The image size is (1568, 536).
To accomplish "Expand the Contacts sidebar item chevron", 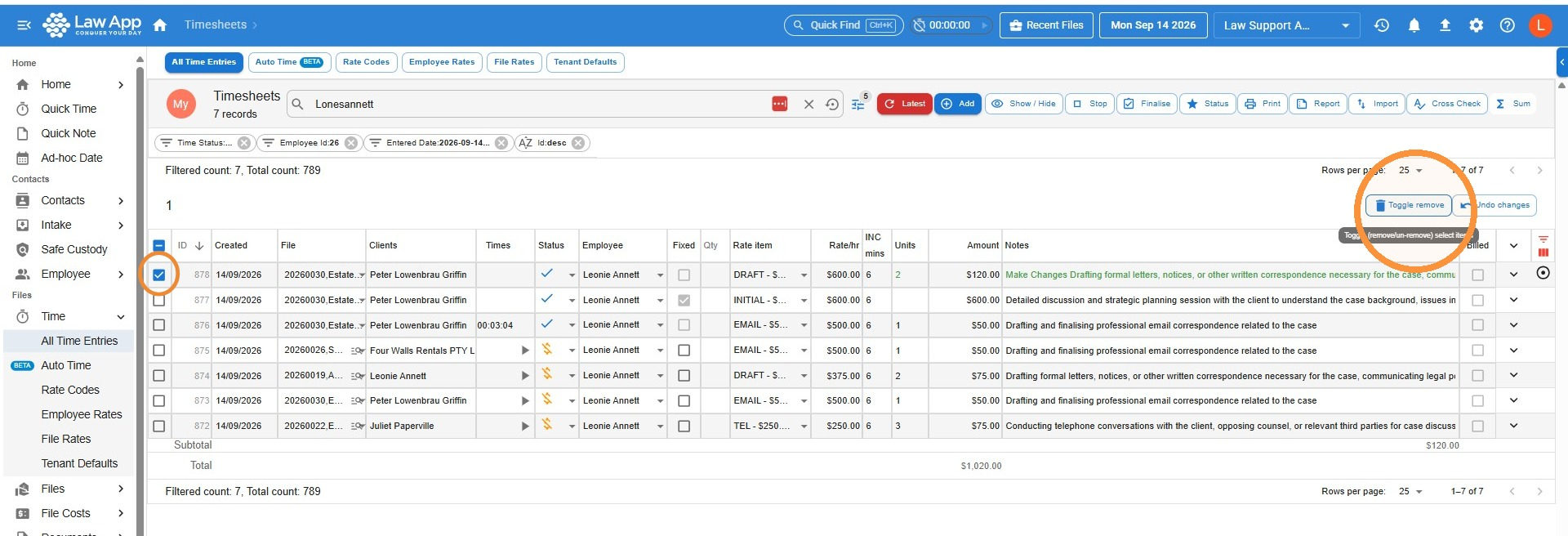I will pyautogui.click(x=121, y=200).
